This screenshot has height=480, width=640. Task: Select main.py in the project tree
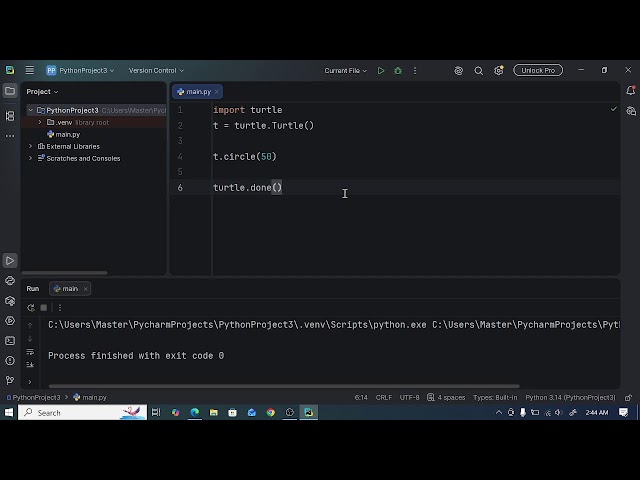pyautogui.click(x=64, y=134)
